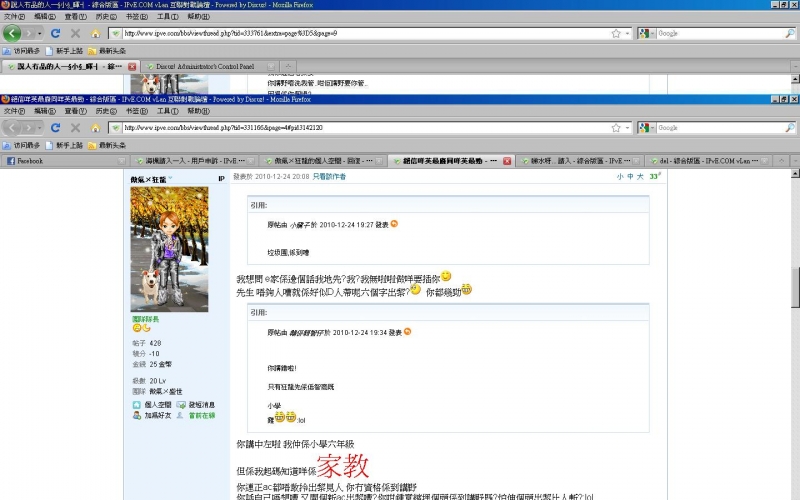Open Google search engine dropdown in front window
Screen dimensions: 800x500
(646, 128)
